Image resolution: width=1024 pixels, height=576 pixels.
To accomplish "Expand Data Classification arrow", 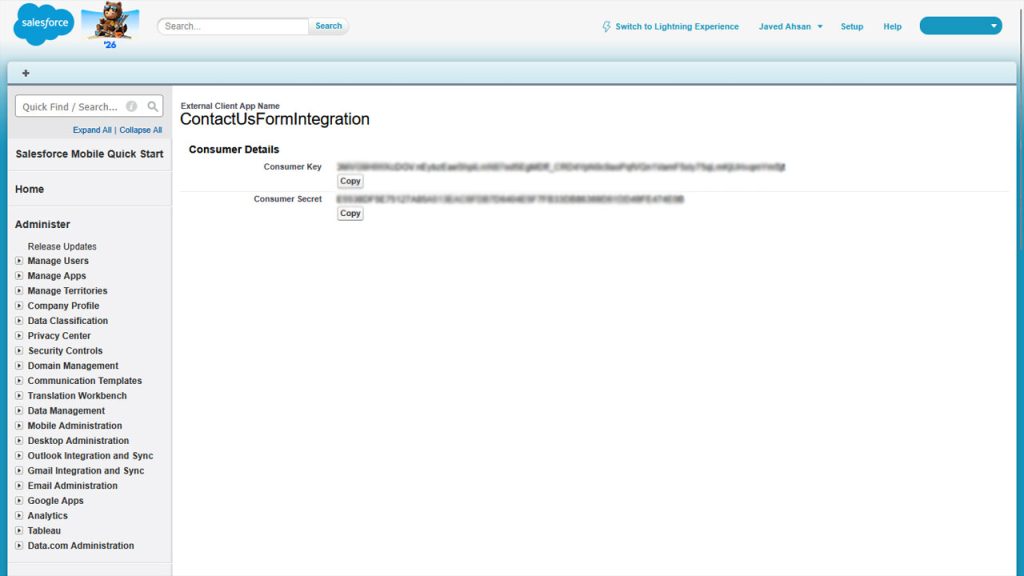I will pyautogui.click(x=19, y=321).
